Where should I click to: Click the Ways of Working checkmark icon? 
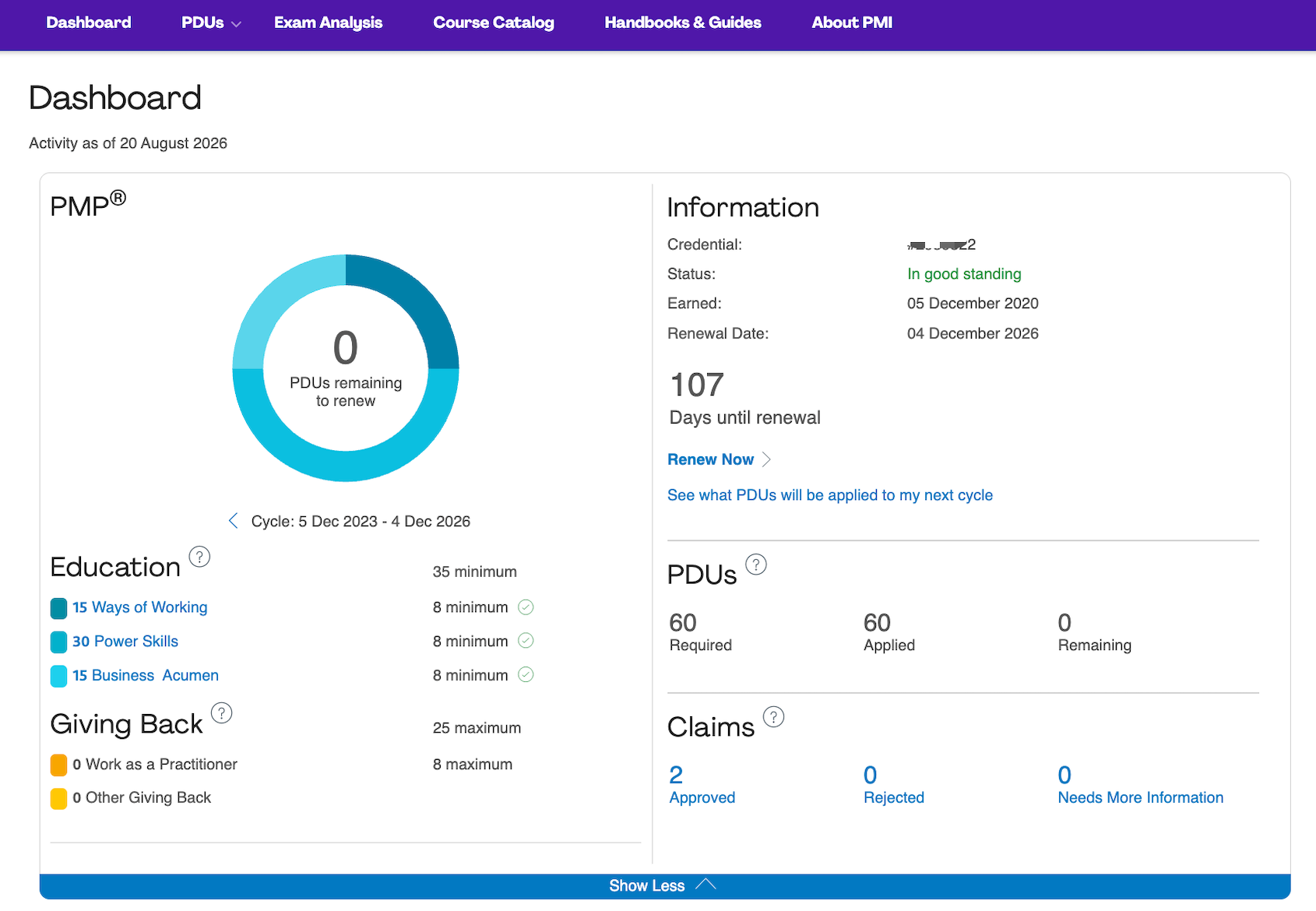(x=526, y=607)
